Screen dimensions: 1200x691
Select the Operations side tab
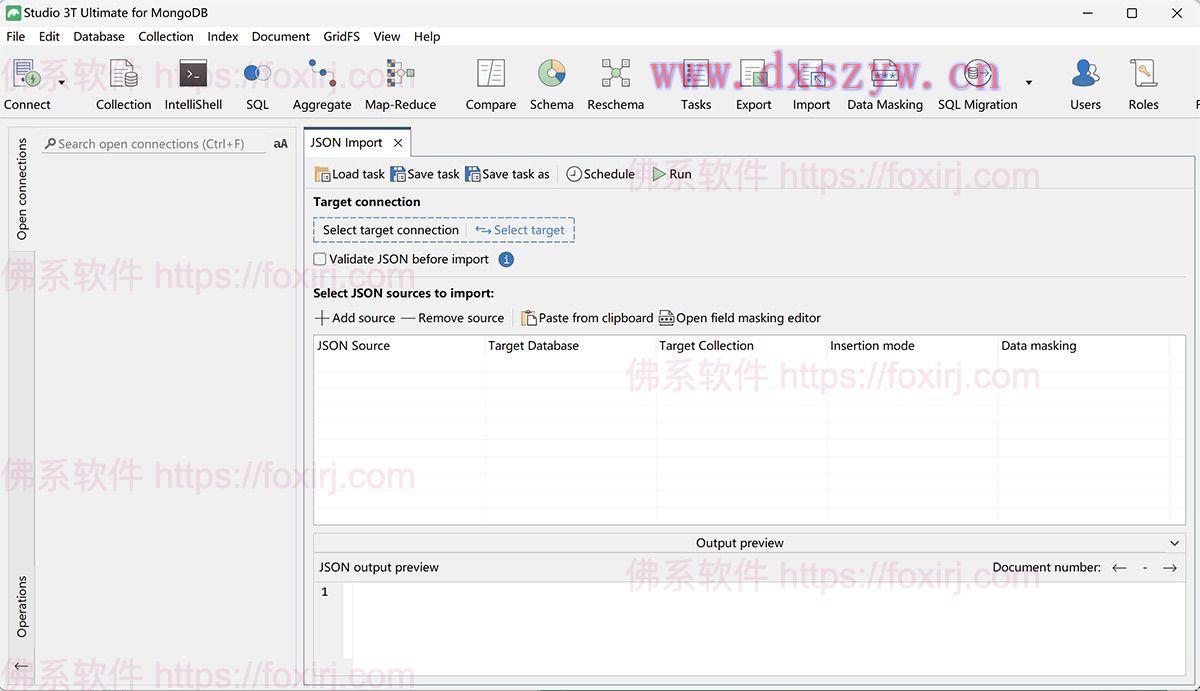click(x=22, y=606)
